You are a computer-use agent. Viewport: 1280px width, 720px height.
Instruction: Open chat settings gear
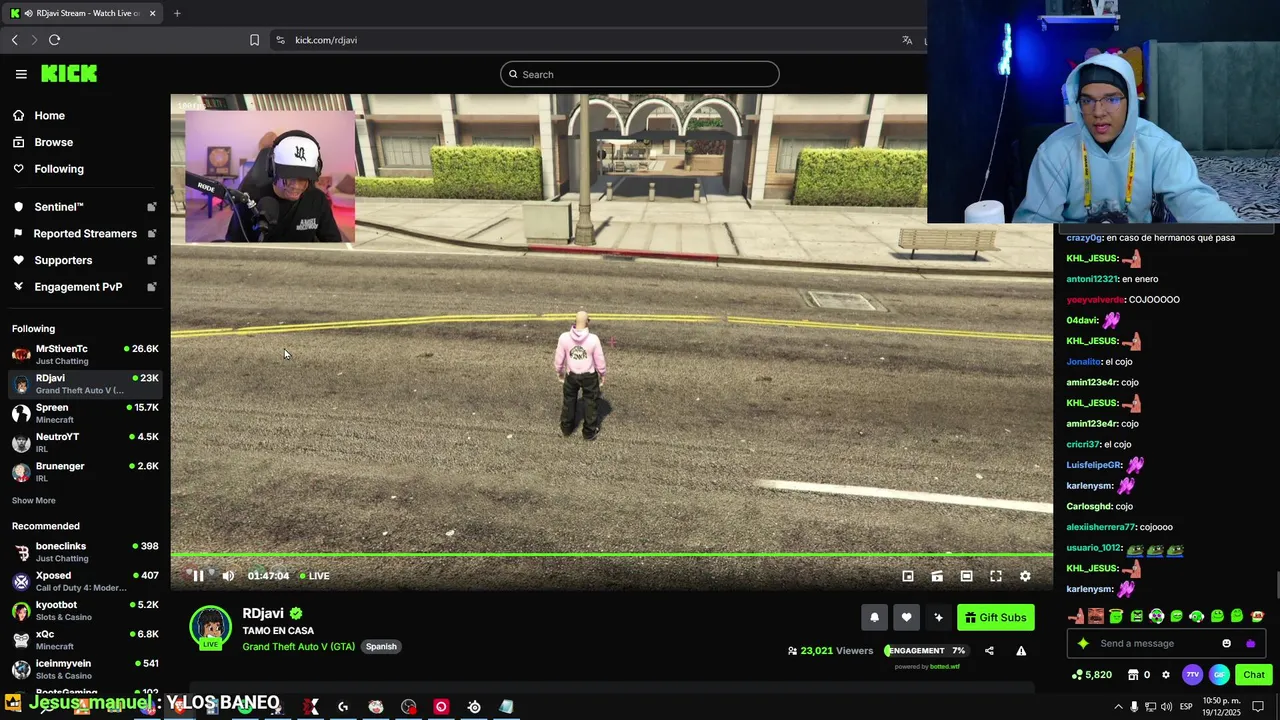tap(1165, 675)
